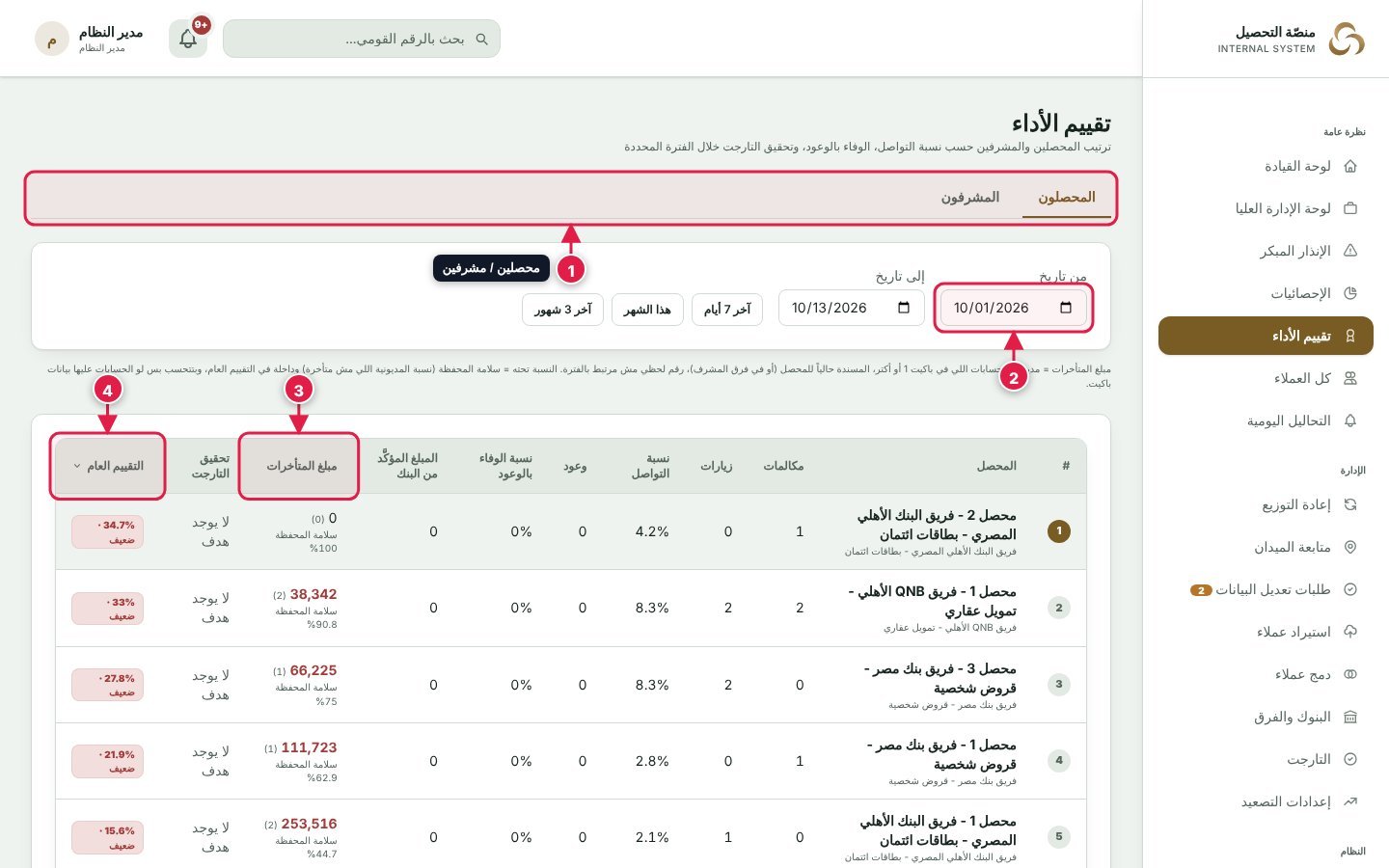Screen dimensions: 1389x868
Task: Apply آخر 3 شهور quick filter
Action: coord(563,310)
